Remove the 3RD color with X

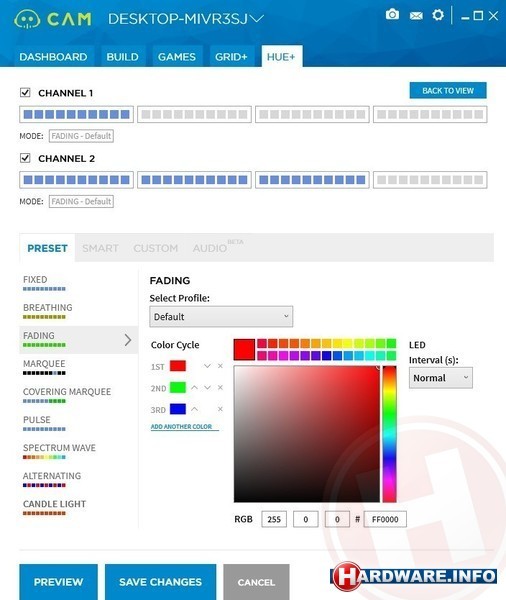point(220,409)
